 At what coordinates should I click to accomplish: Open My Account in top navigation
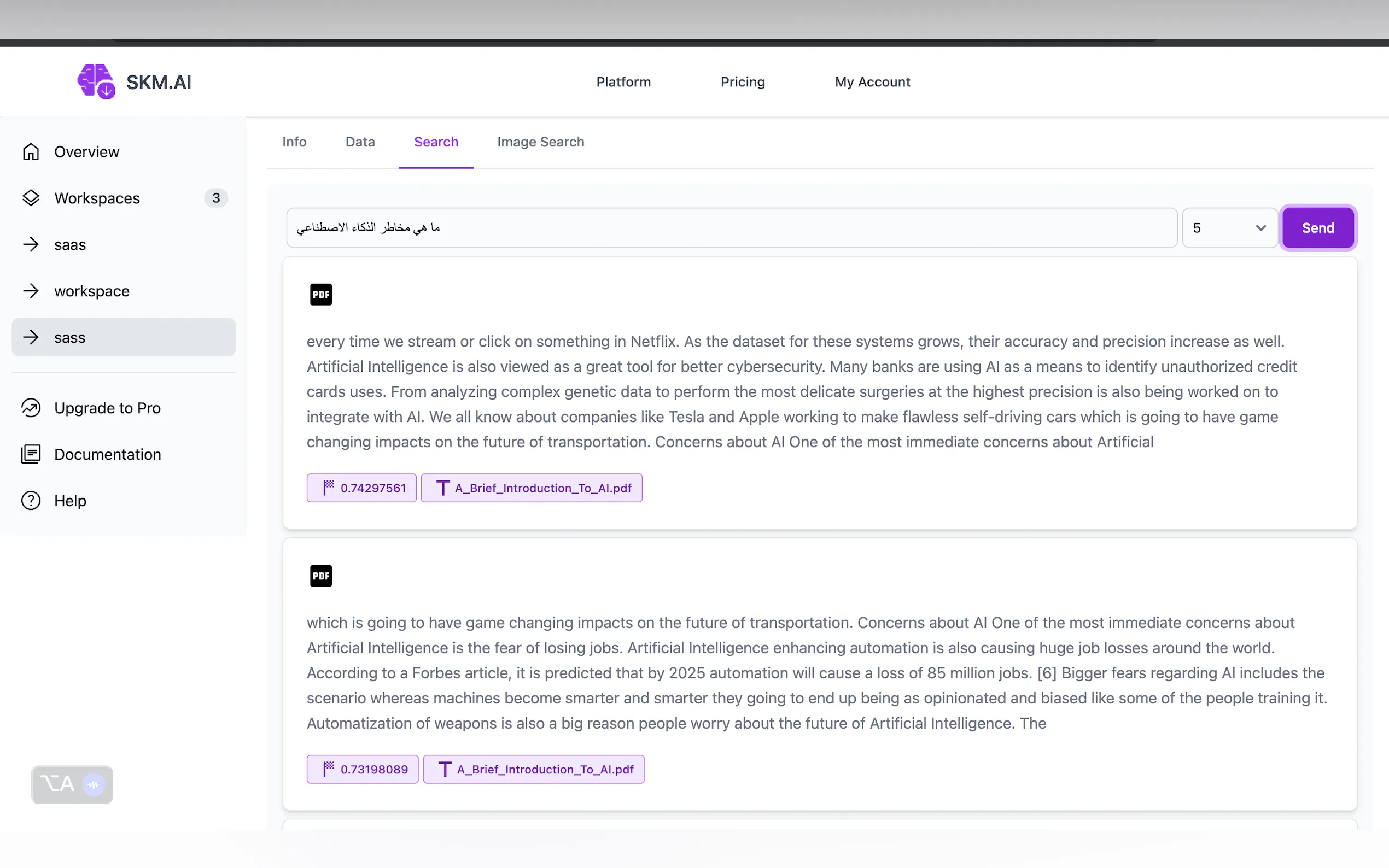pos(872,82)
